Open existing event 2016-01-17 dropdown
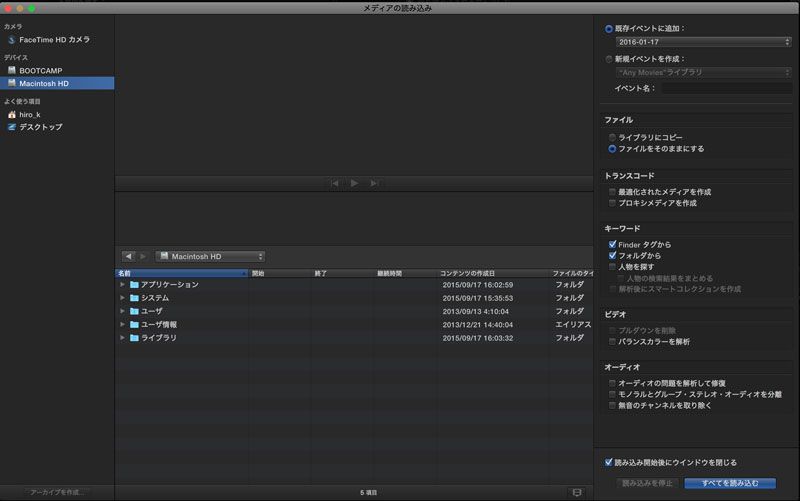 704,42
